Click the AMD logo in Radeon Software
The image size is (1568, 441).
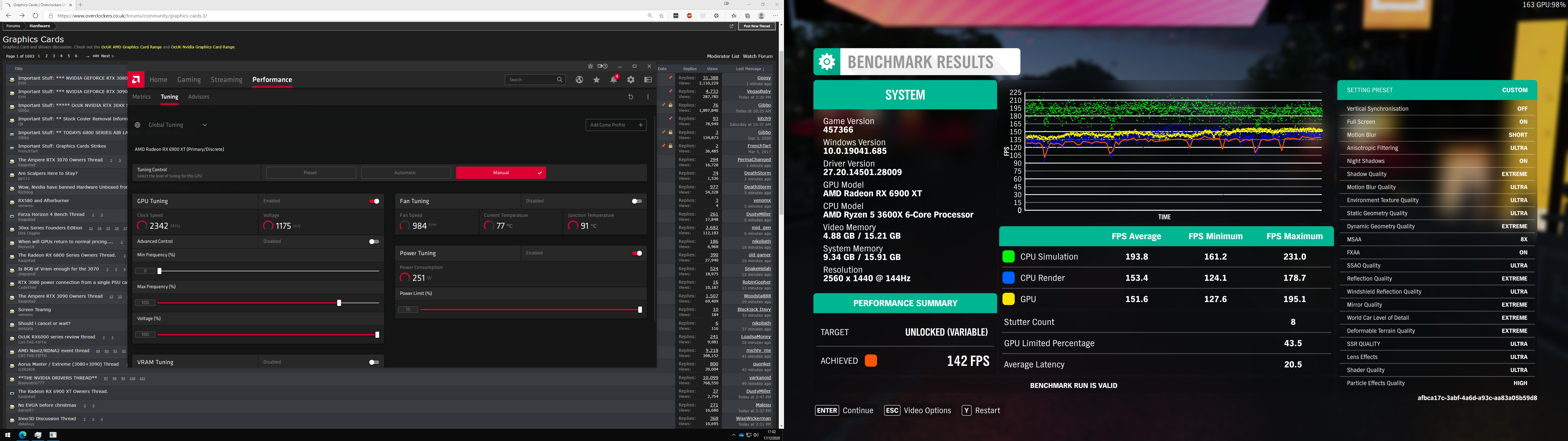(x=136, y=79)
